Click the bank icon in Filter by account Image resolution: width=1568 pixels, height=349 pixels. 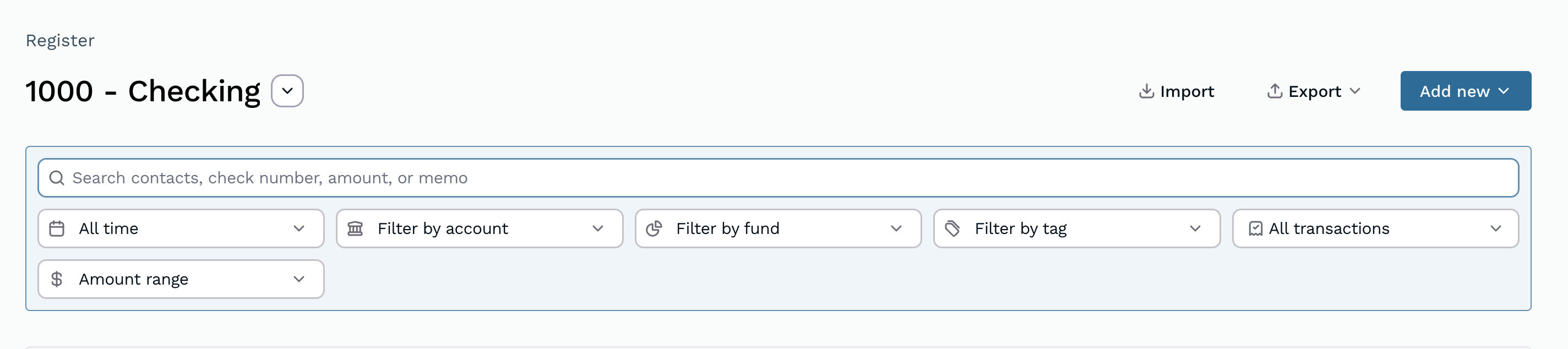coord(356,228)
